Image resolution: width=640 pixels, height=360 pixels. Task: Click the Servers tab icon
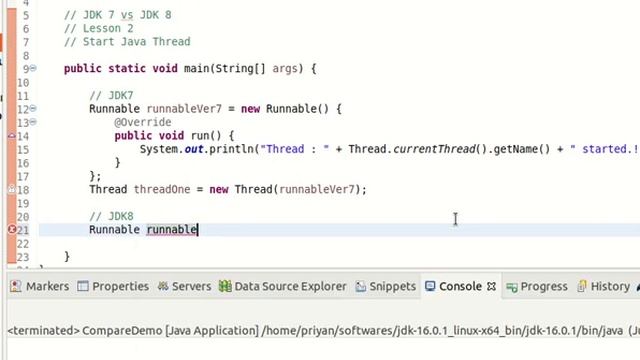[x=163, y=286]
